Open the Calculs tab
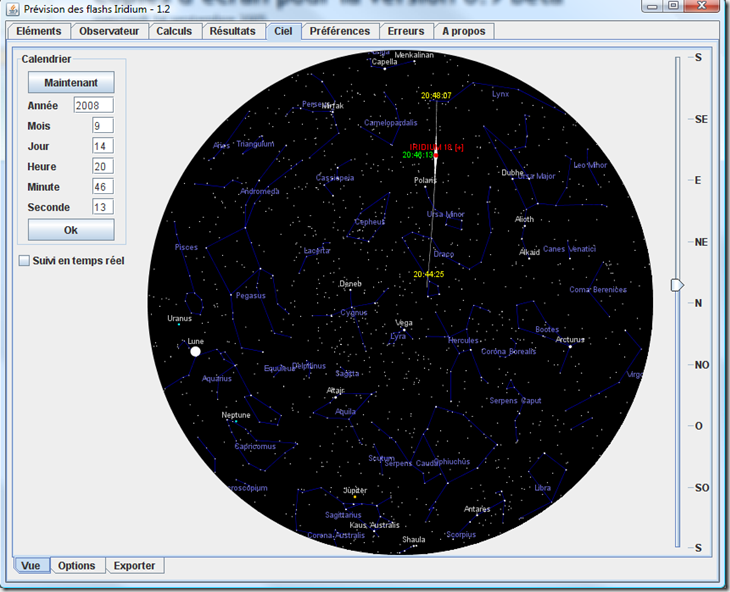The image size is (730, 592). 174,31
